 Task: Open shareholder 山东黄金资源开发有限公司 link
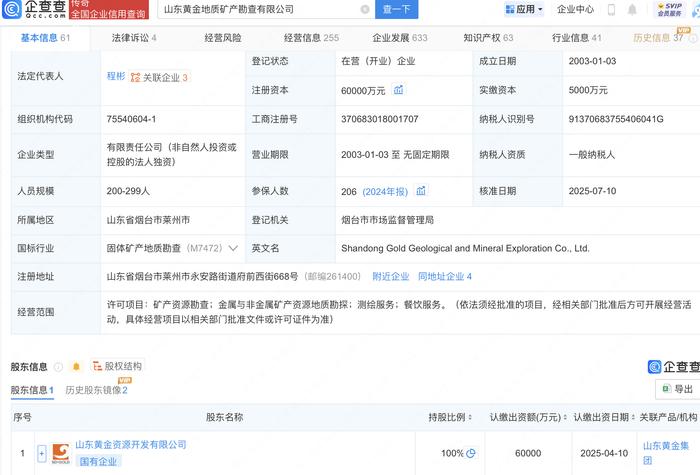pos(131,445)
